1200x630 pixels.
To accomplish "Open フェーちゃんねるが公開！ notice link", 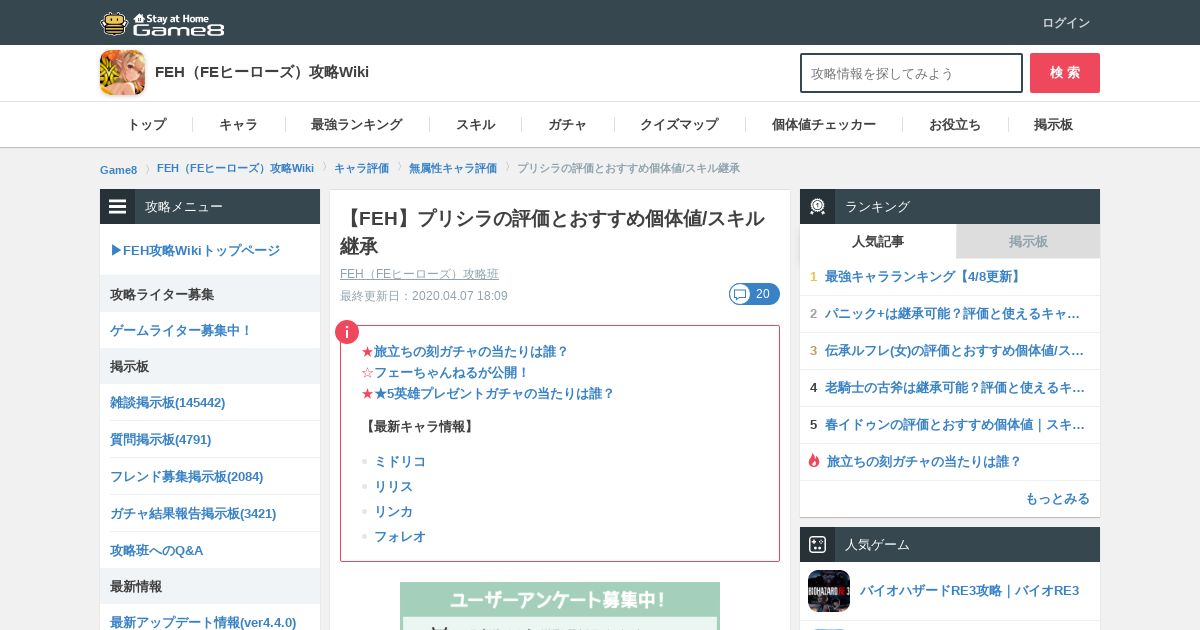I will pyautogui.click(x=452, y=372).
